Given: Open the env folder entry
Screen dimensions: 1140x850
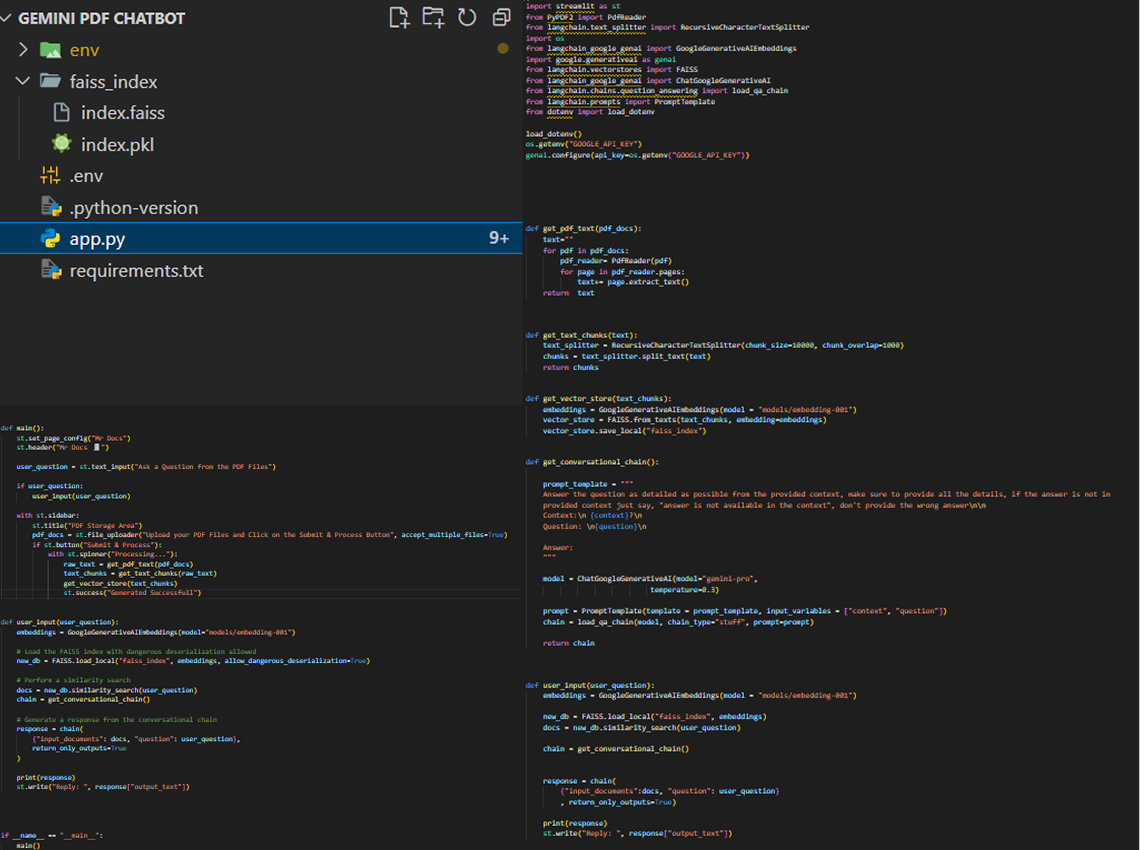Looking at the screenshot, I should click(84, 50).
